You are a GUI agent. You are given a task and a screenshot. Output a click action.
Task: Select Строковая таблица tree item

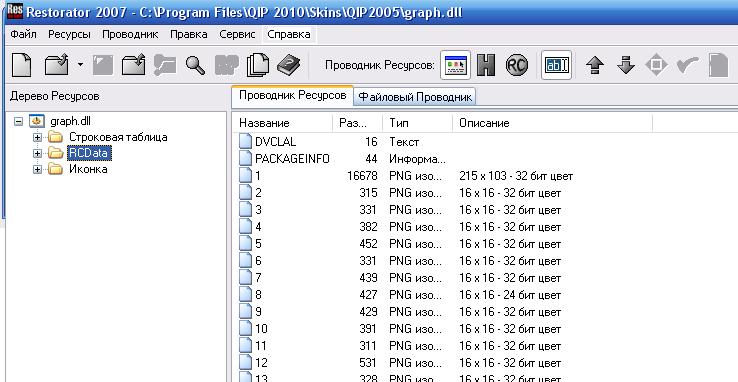118,137
